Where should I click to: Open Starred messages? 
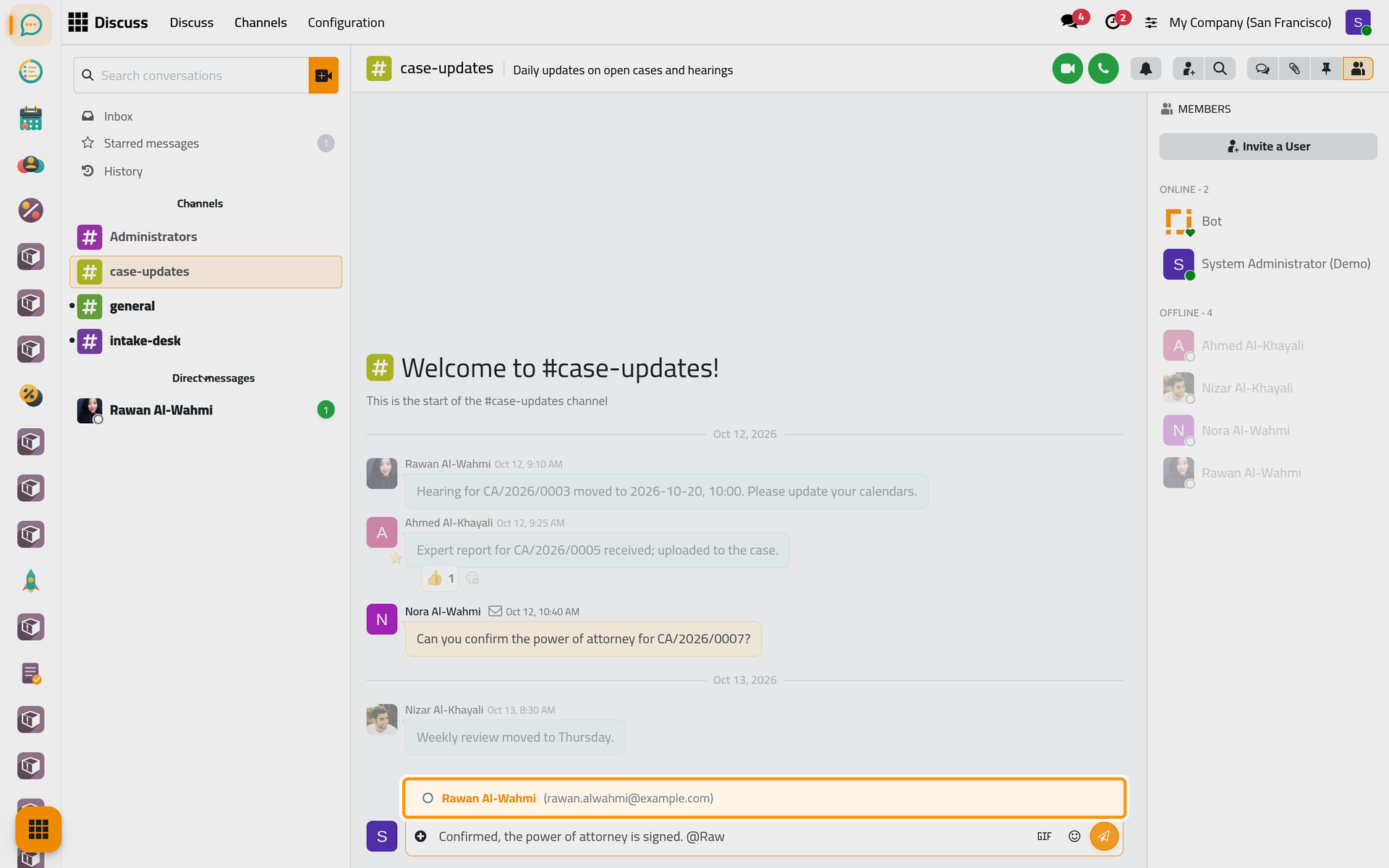pyautogui.click(x=205, y=143)
